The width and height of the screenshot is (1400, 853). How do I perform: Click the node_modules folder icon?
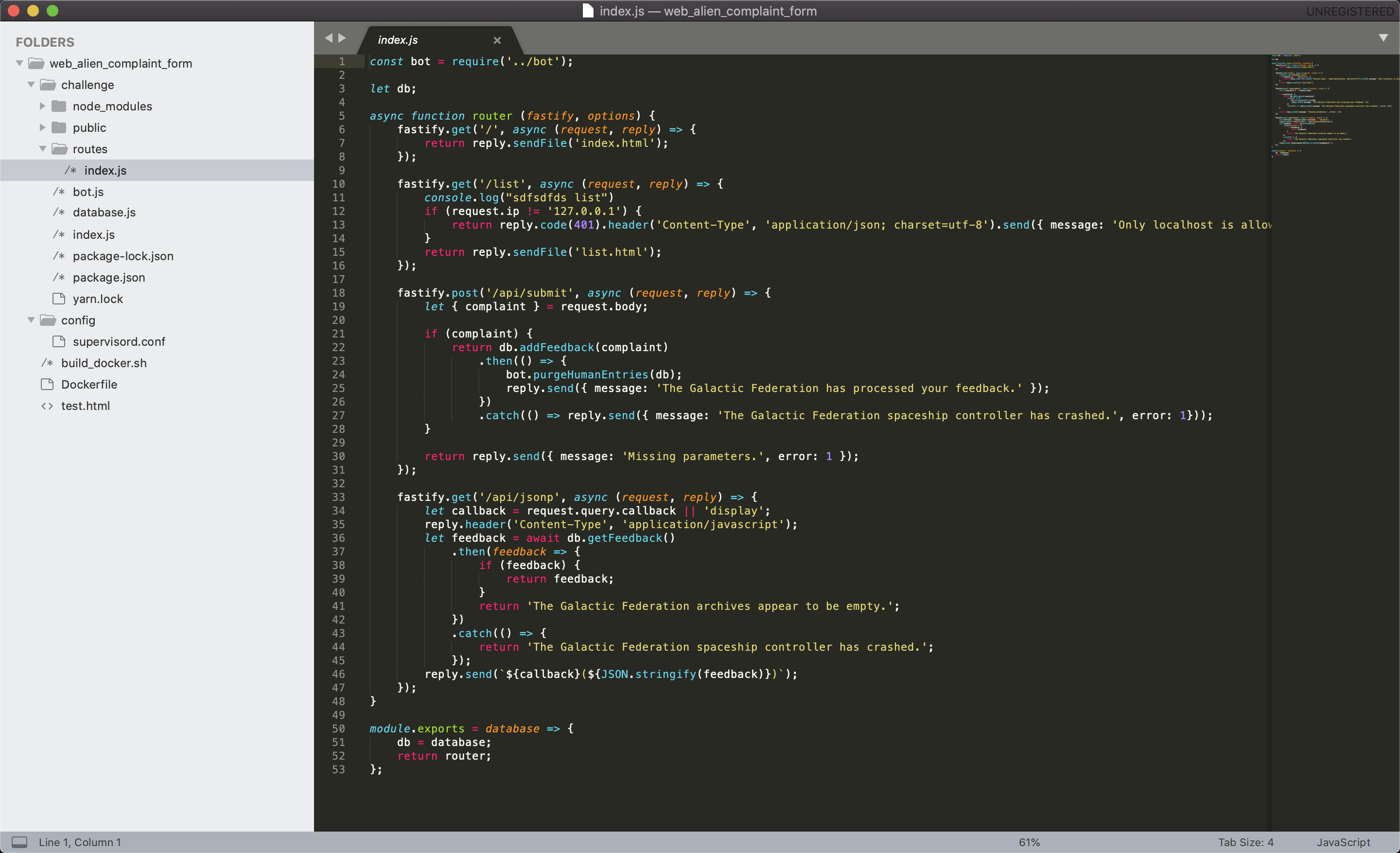click(x=59, y=107)
